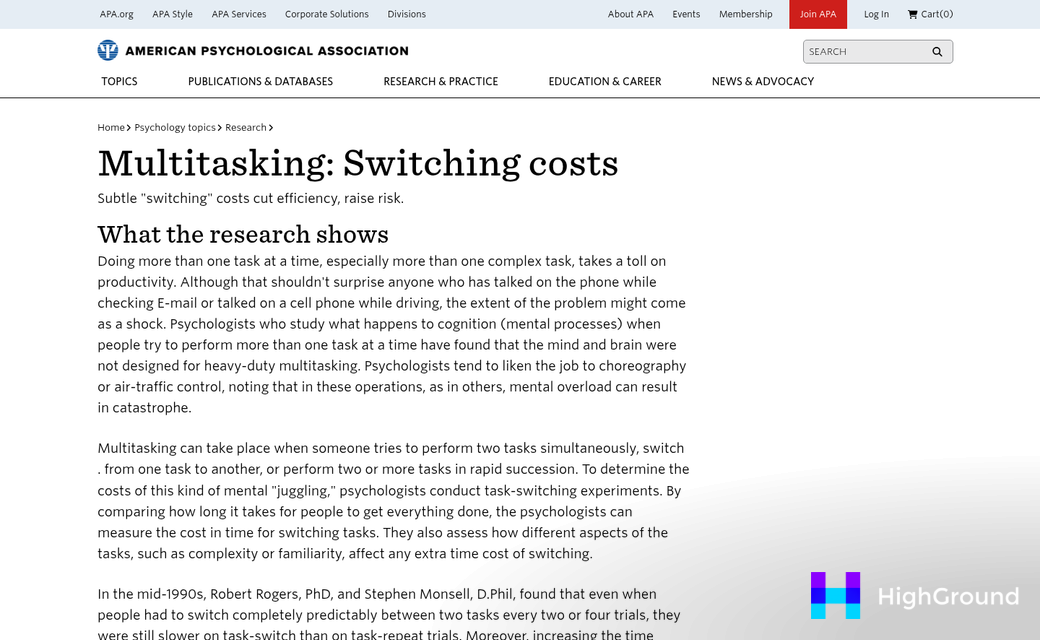Click the American Psychological Association wordmark
Screen dimensions: 1040x640
tap(267, 51)
